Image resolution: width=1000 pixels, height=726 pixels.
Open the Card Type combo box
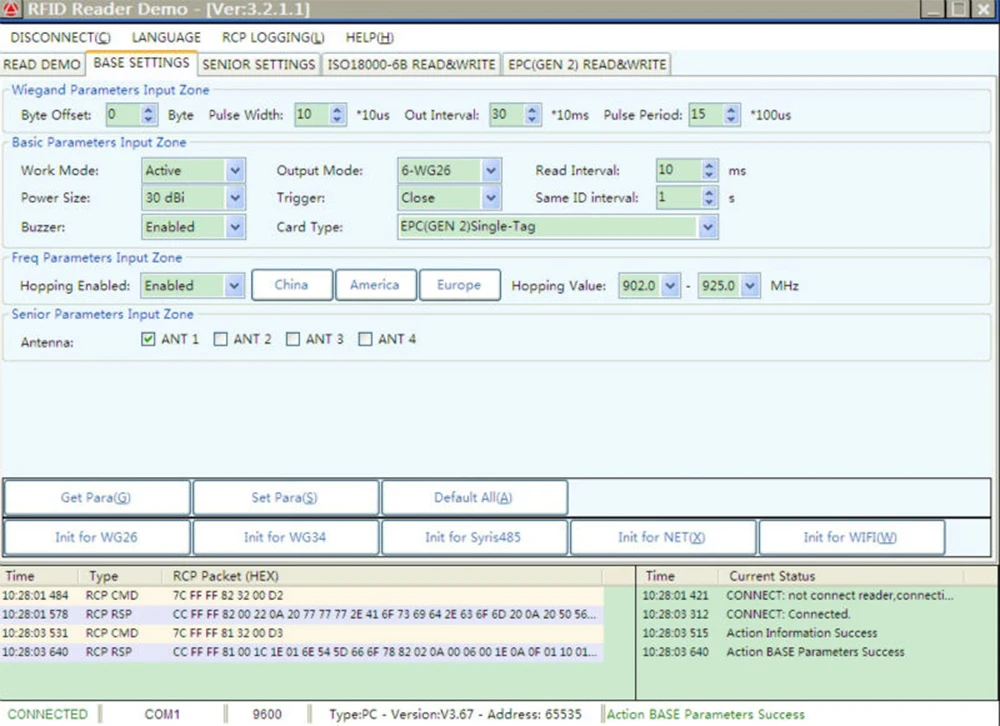coord(708,227)
